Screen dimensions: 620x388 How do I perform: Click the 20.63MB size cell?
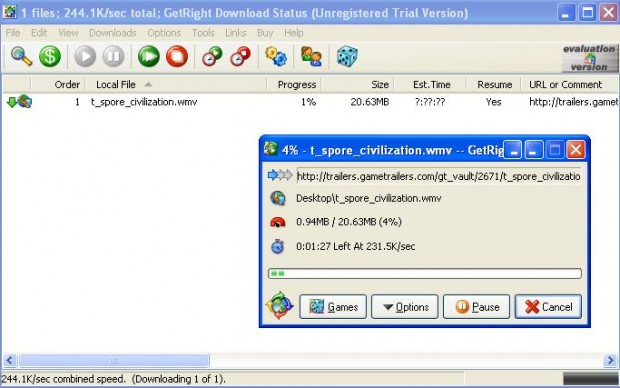click(369, 102)
